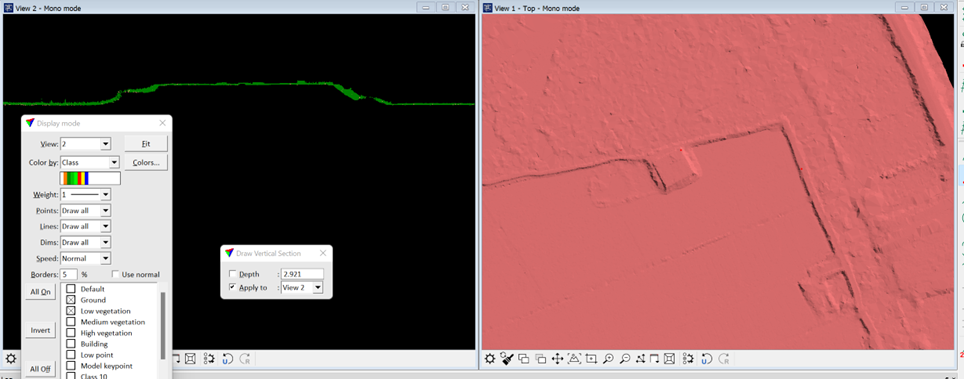
Task: Click the All On button
Action: pyautogui.click(x=41, y=292)
